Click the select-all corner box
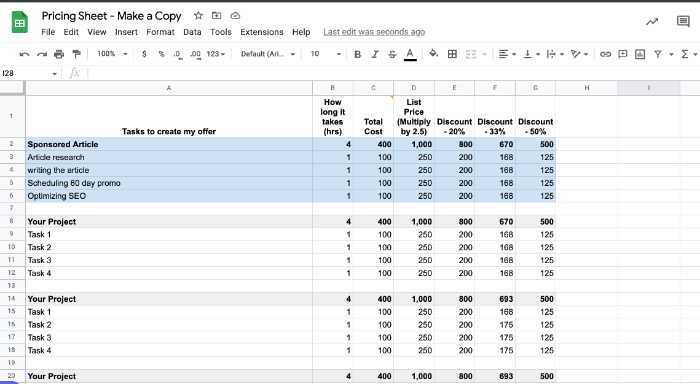Image resolution: width=700 pixels, height=384 pixels. pyautogui.click(x=12, y=88)
